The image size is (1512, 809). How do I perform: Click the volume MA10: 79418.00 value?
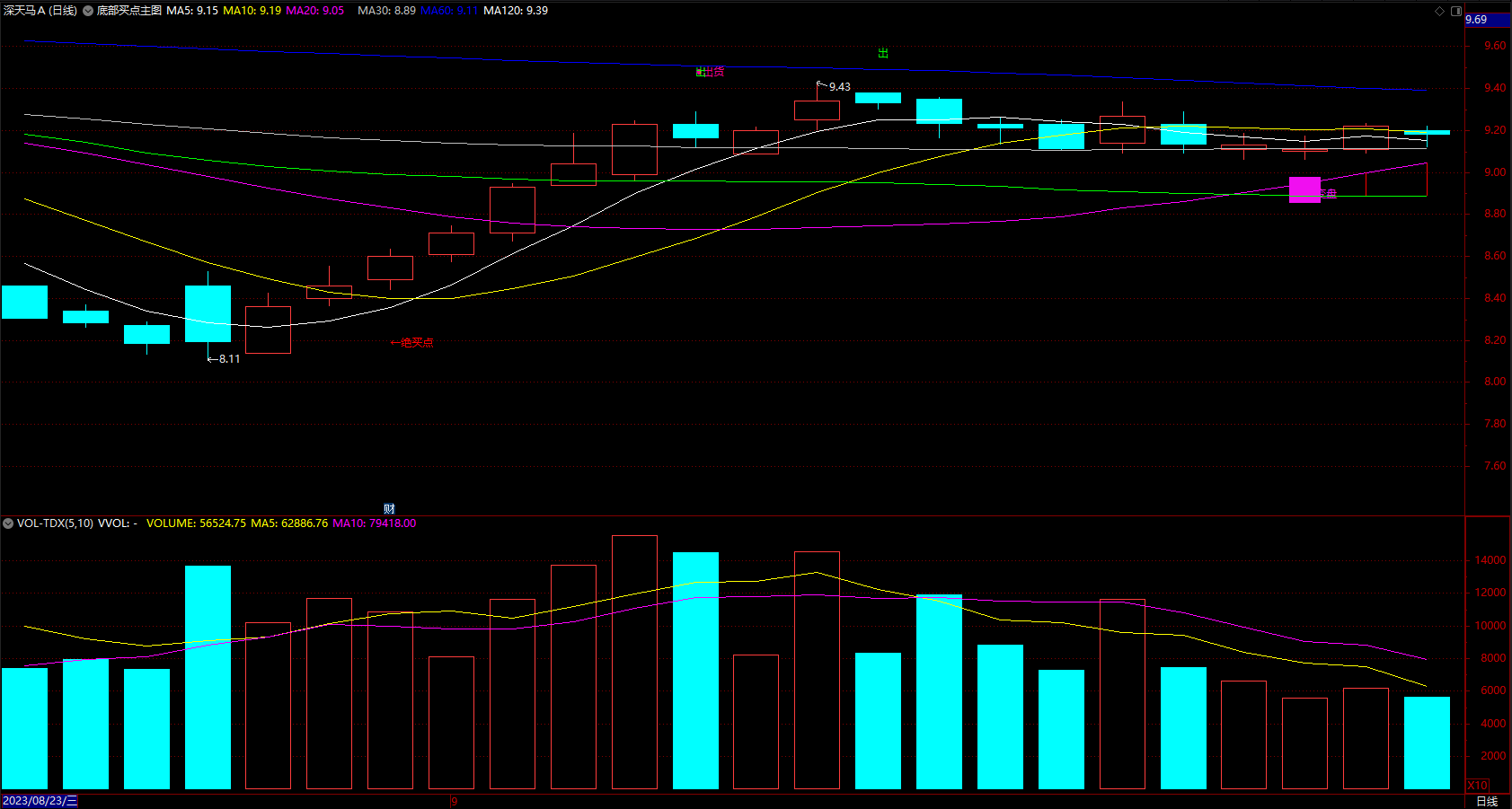coord(375,523)
